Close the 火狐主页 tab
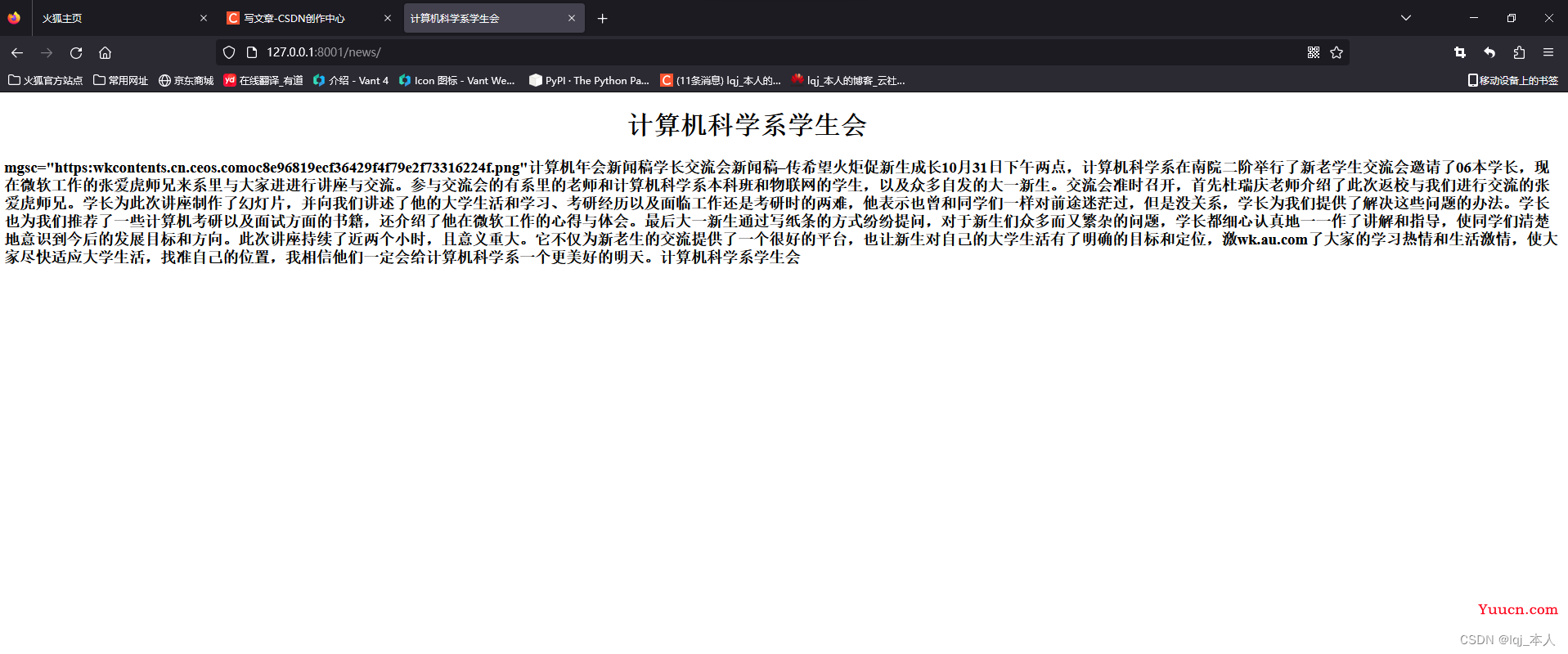The image size is (1568, 654). [204, 18]
